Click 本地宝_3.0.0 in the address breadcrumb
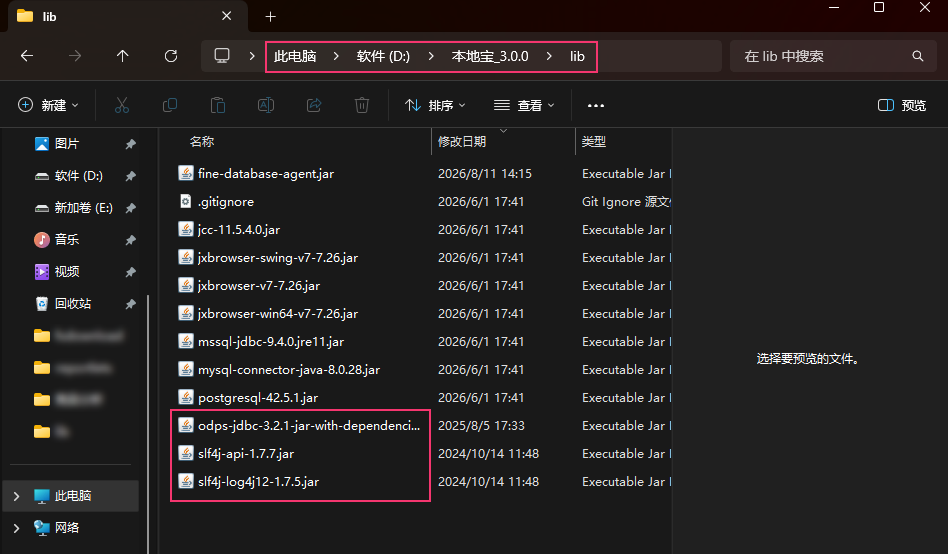948x554 pixels. 490,56
